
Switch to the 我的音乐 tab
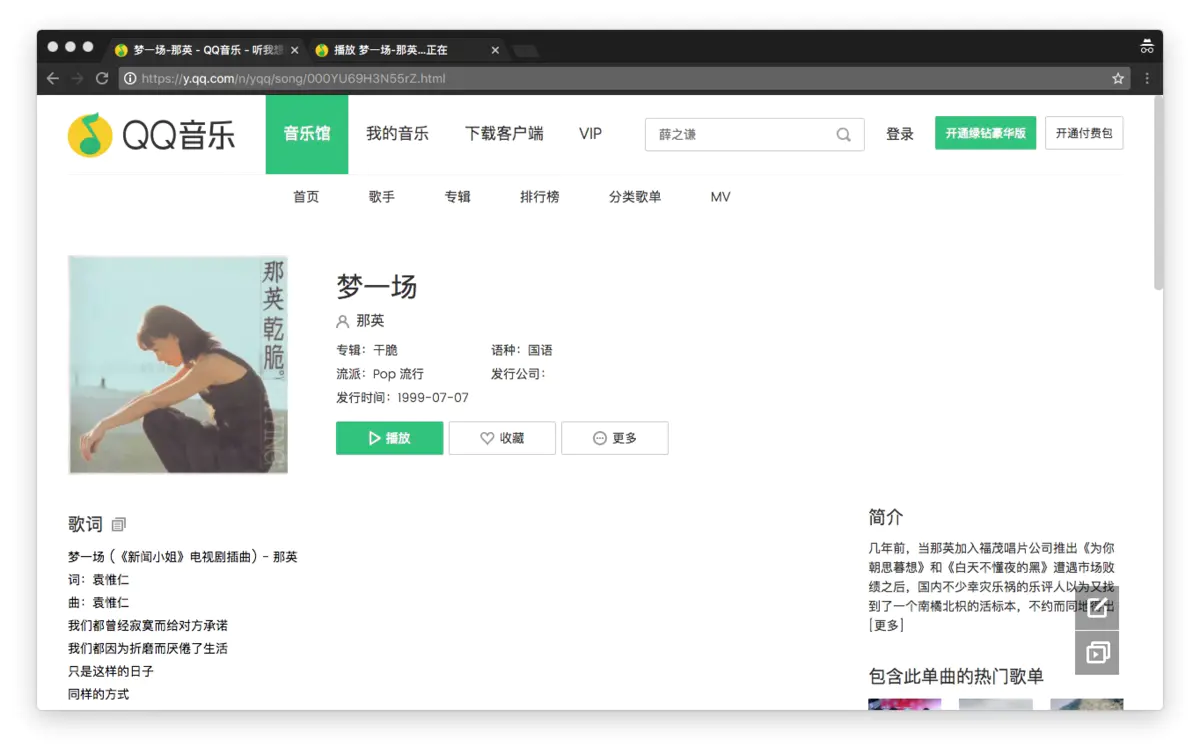coord(398,133)
